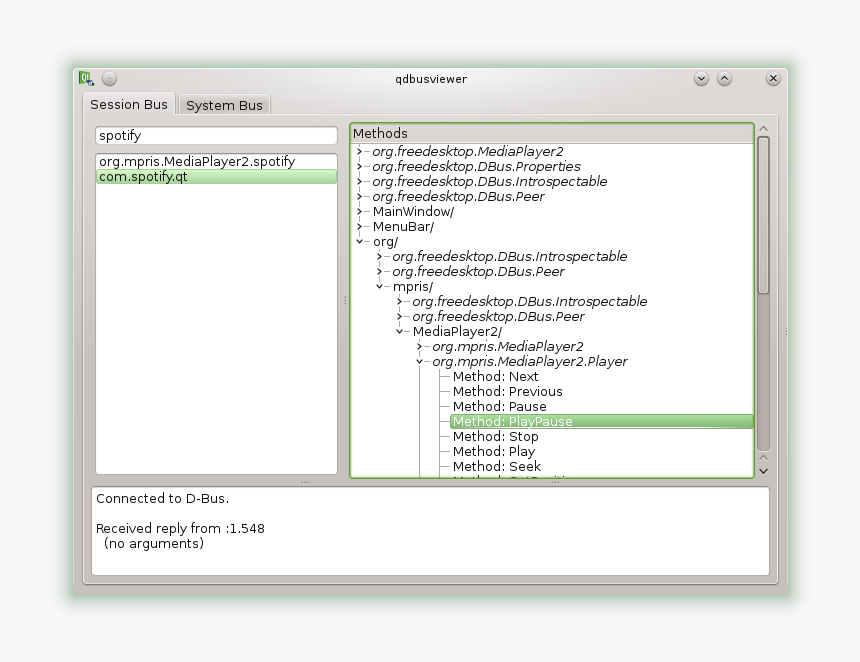Switch to the System Bus tab

[x=224, y=105]
